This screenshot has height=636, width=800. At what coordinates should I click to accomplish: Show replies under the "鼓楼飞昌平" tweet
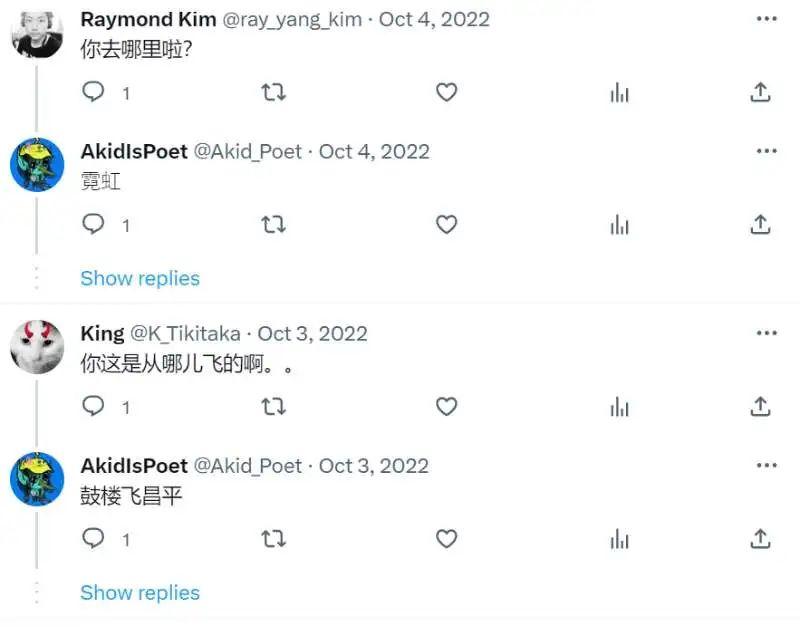point(139,592)
